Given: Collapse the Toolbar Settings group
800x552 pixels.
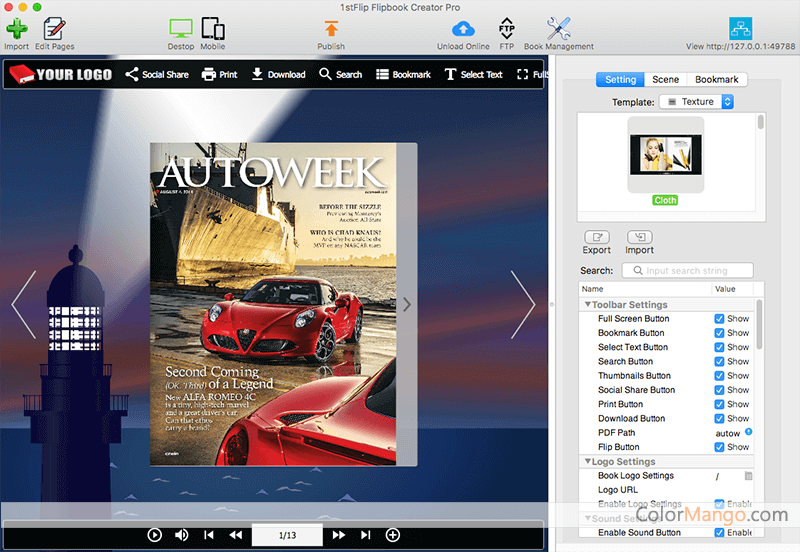Looking at the screenshot, I should click(587, 305).
